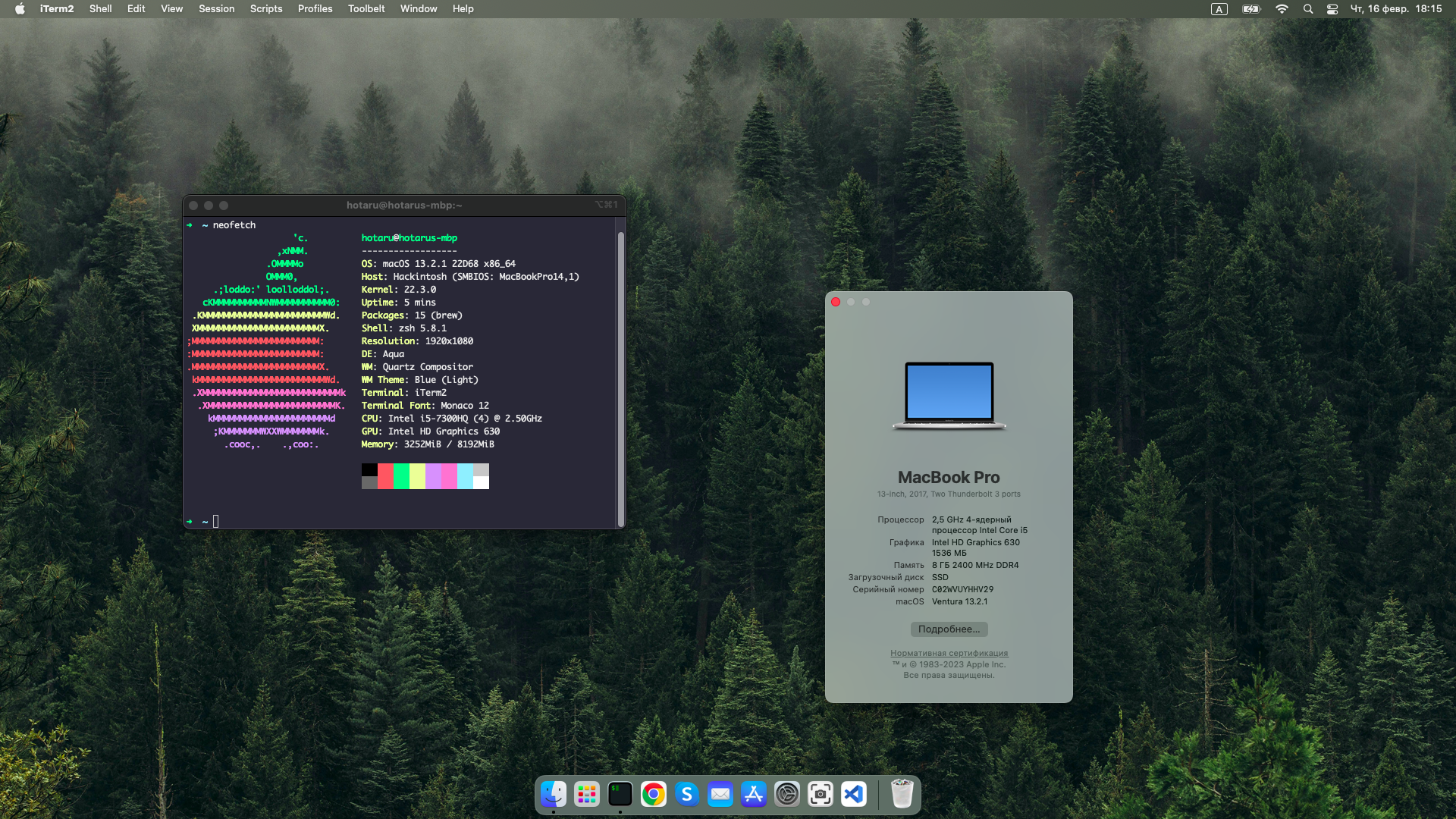Screen dimensions: 1456x819
Task: Open the Session menu
Action: point(216,9)
